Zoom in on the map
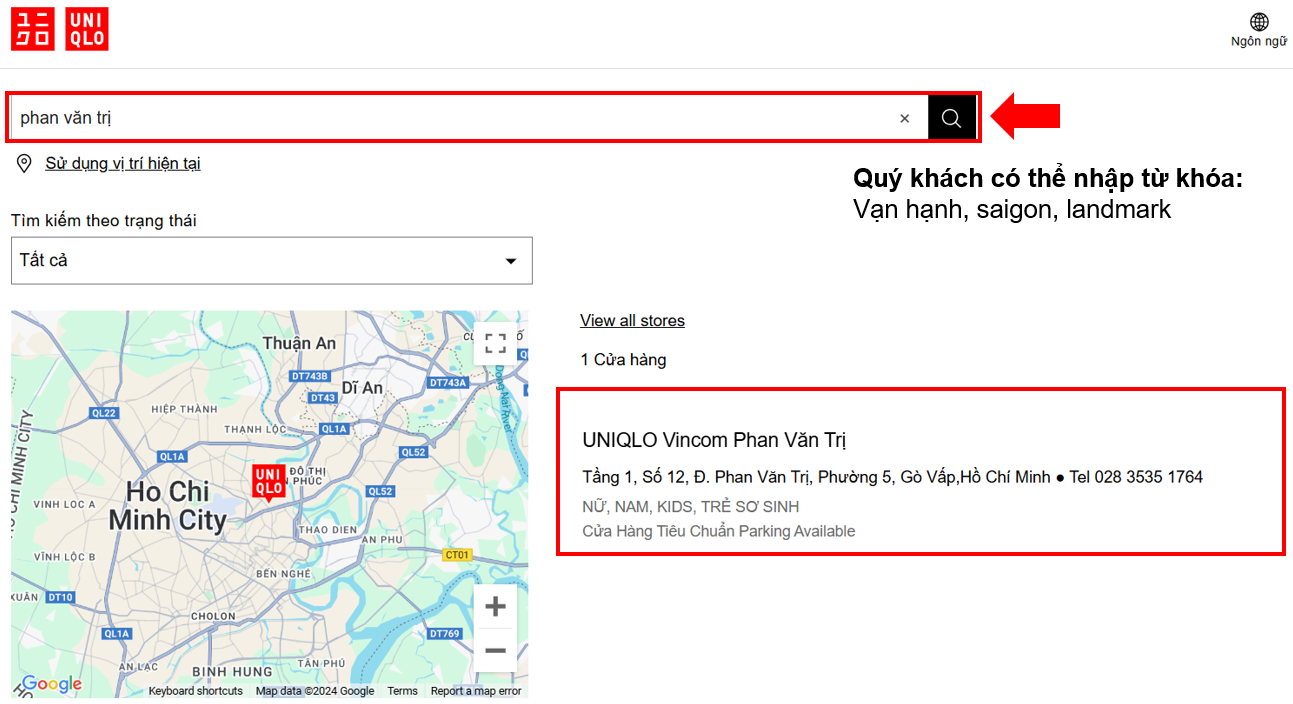Image resolution: width=1293 pixels, height=704 pixels. pyautogui.click(x=495, y=607)
